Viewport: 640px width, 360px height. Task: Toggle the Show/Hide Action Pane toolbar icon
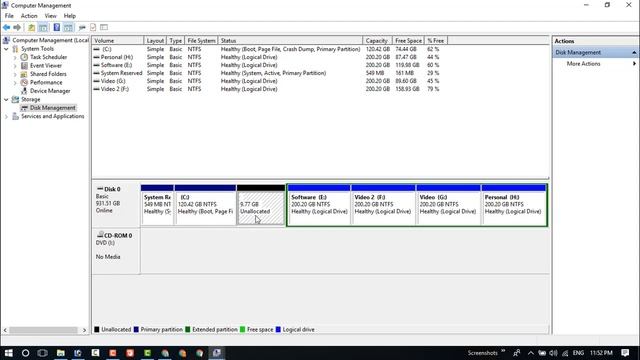click(68, 27)
